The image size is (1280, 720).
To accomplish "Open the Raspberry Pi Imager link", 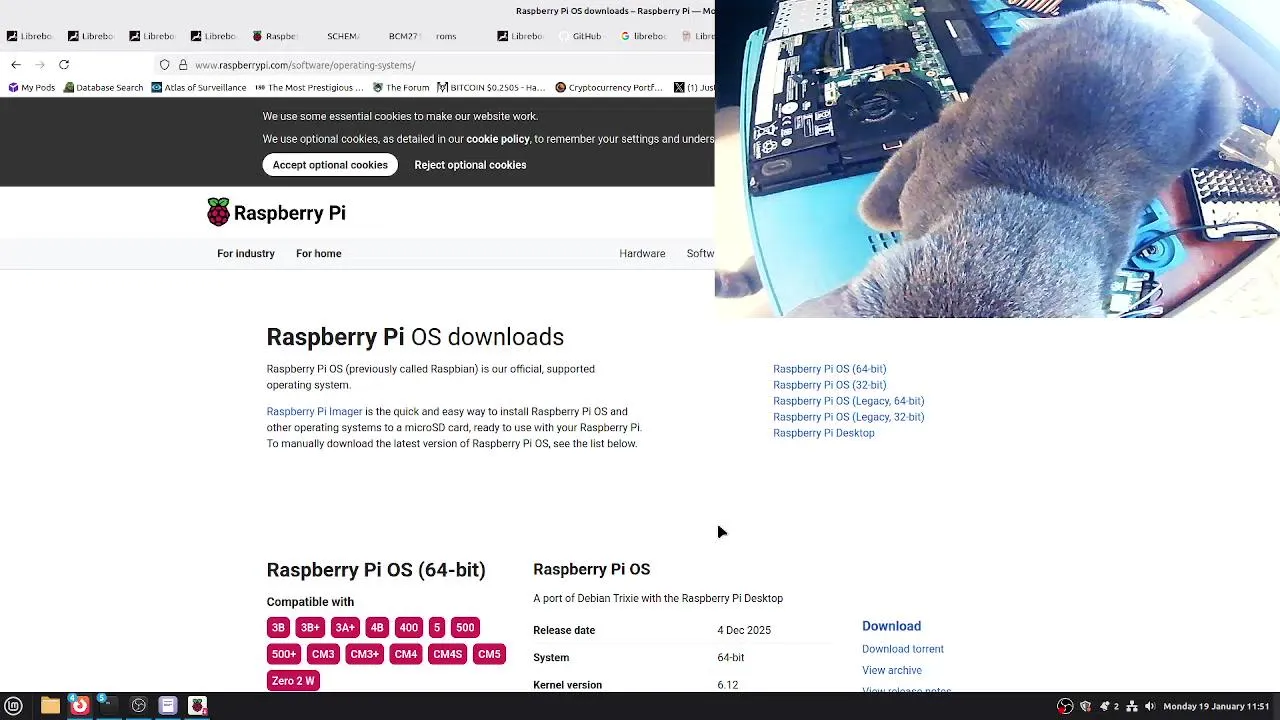I will point(314,411).
